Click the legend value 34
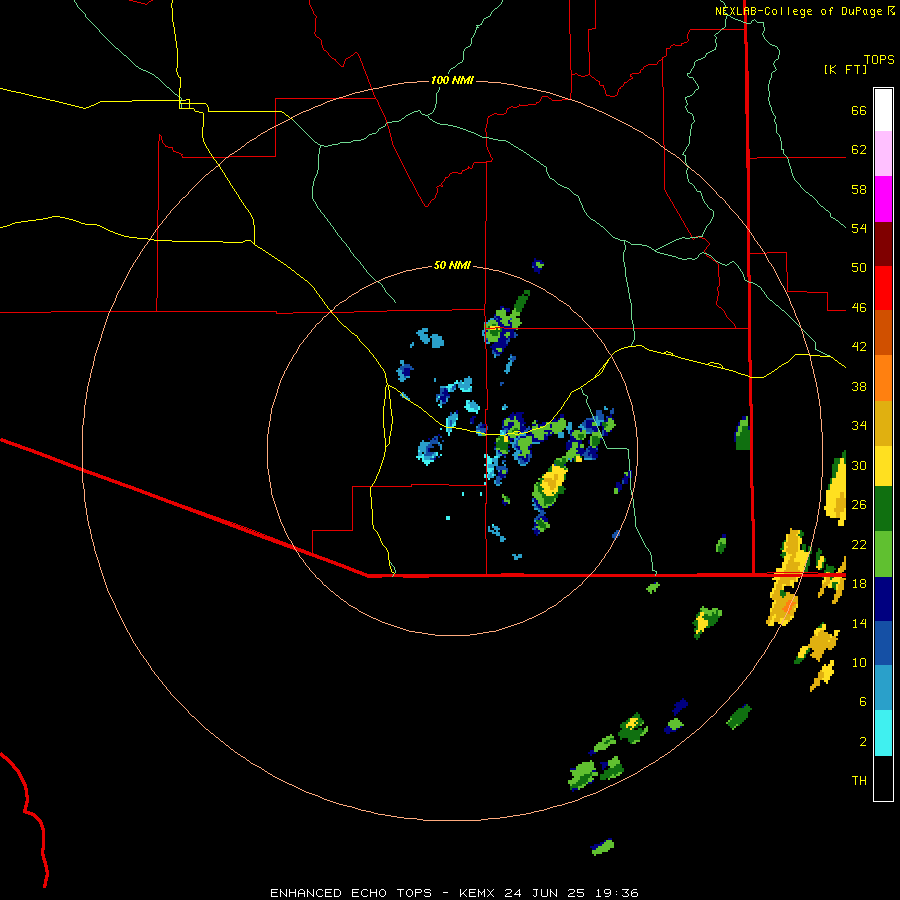 pos(859,425)
